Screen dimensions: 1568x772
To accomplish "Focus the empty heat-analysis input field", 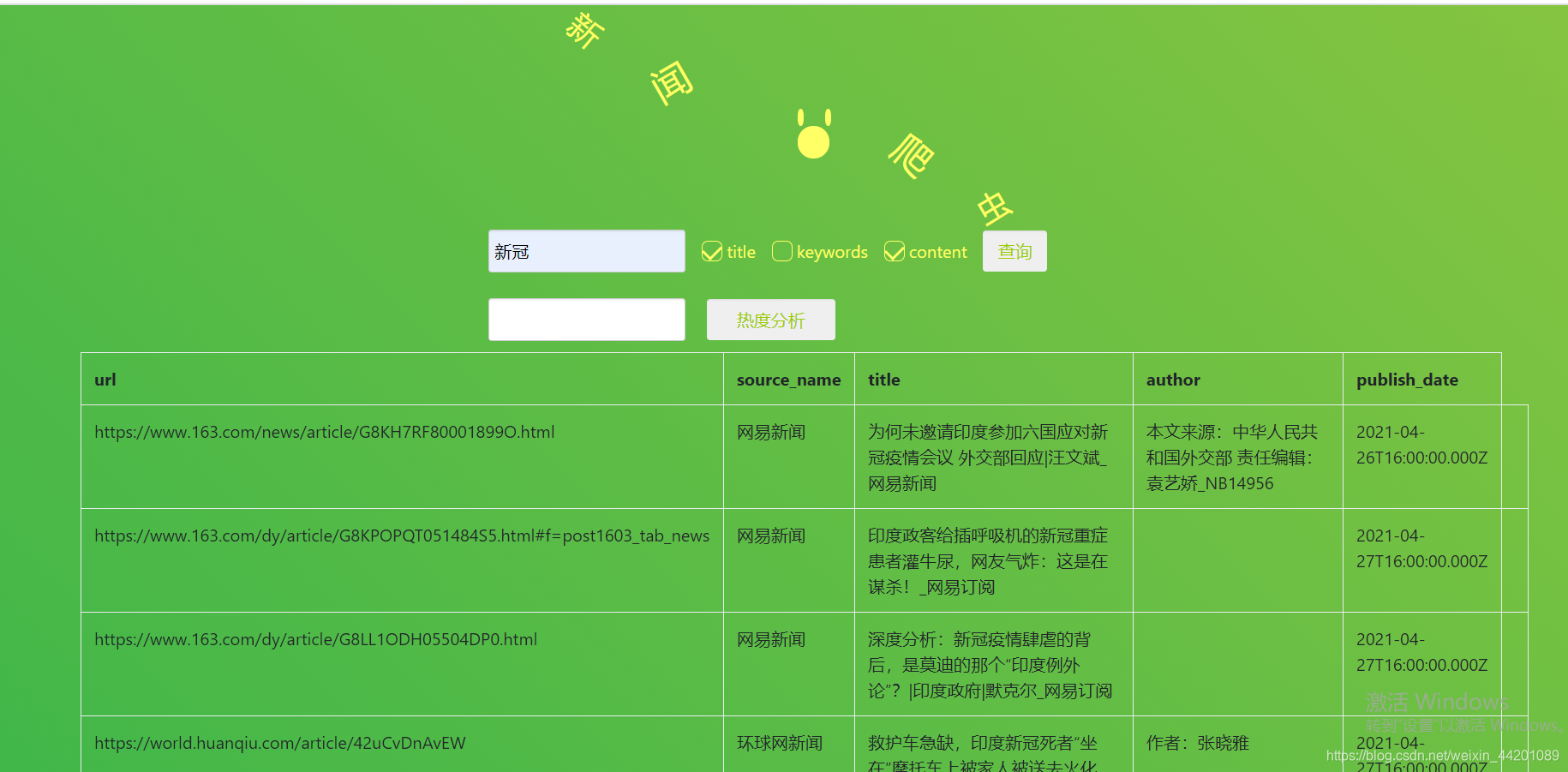I will (587, 320).
